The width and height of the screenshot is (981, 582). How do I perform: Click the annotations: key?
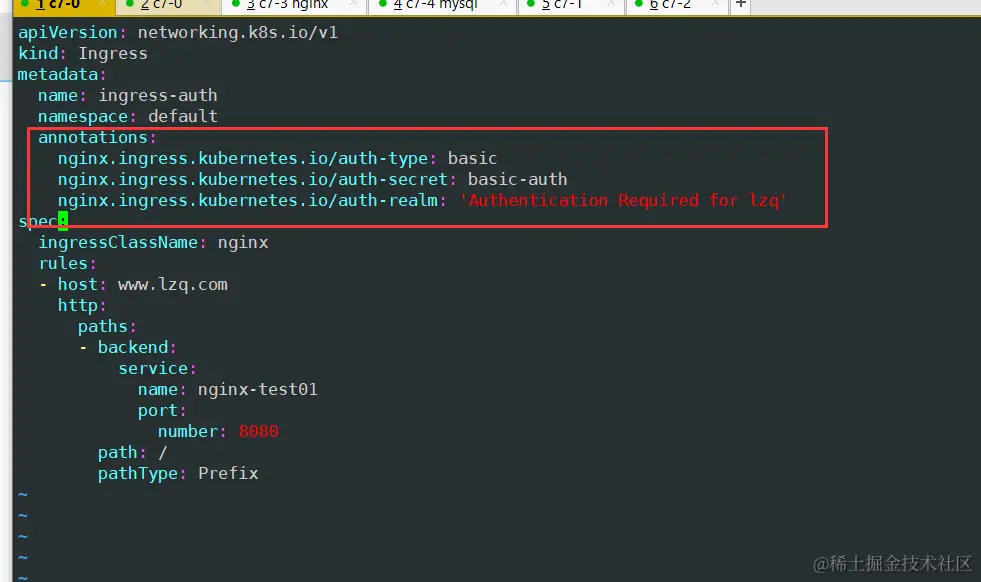point(97,138)
